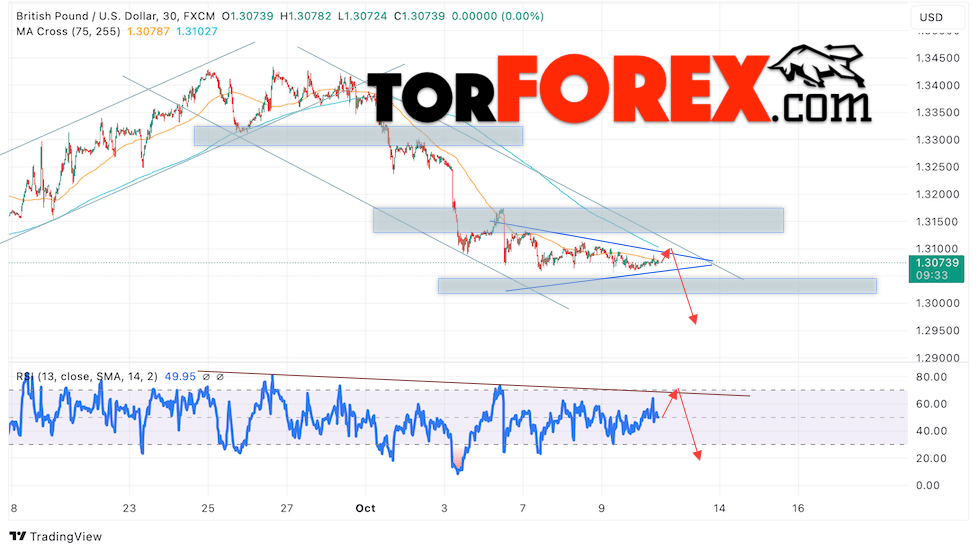This screenshot has width=978, height=552.
Task: Click the 27 date label on the time axis
Action: click(286, 508)
